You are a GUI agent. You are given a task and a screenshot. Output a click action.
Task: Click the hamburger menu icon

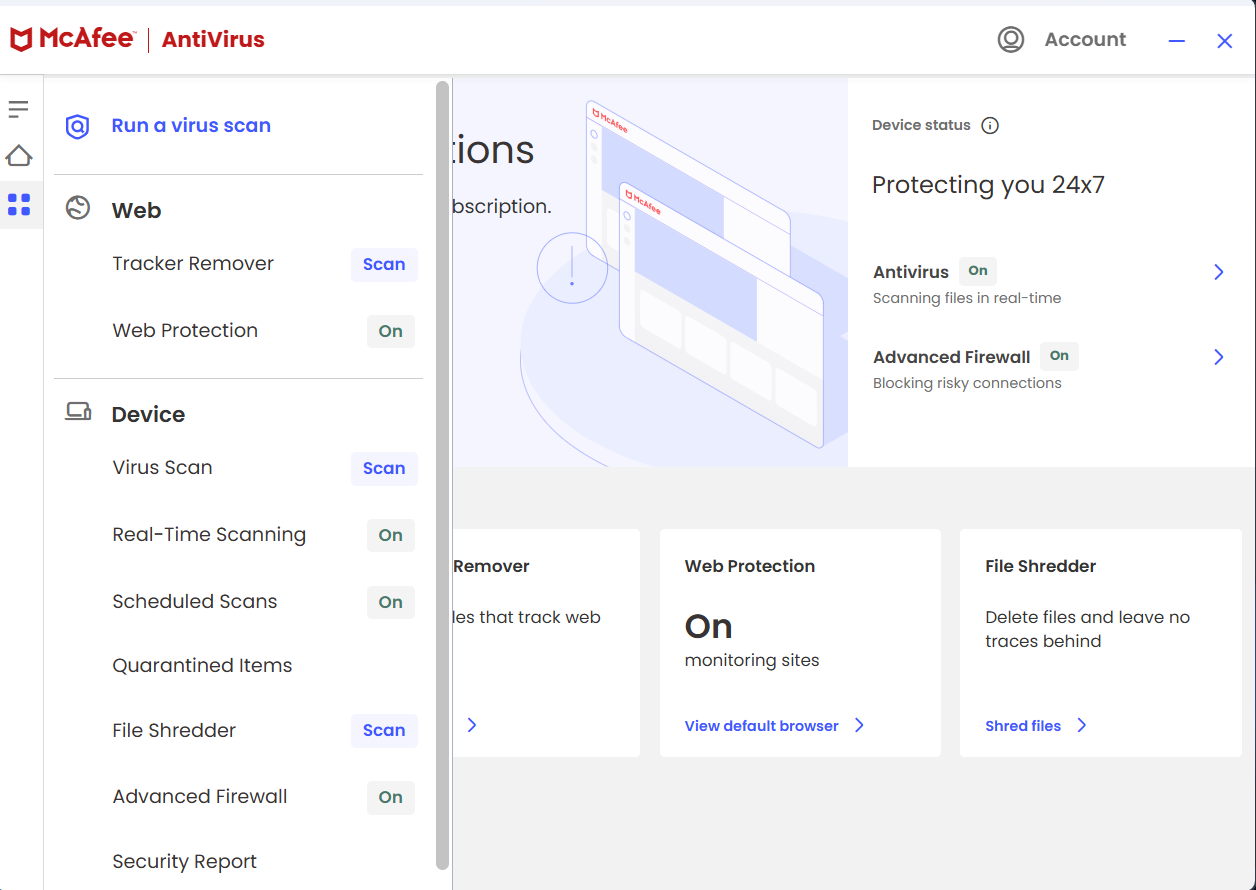point(18,109)
